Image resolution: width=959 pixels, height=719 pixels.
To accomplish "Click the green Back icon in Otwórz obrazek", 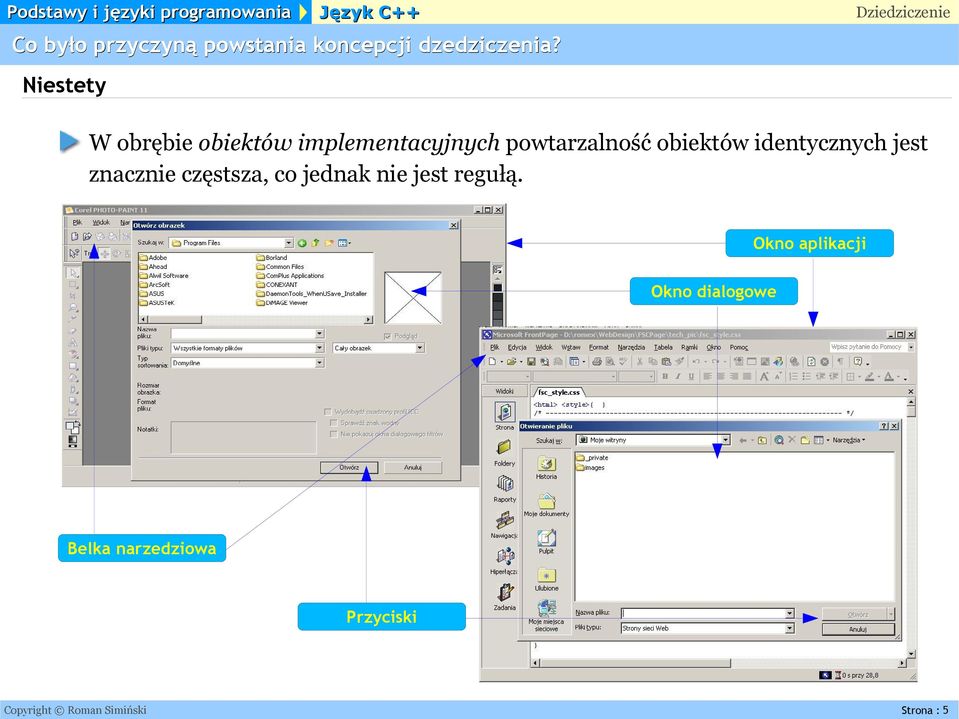I will coord(302,243).
